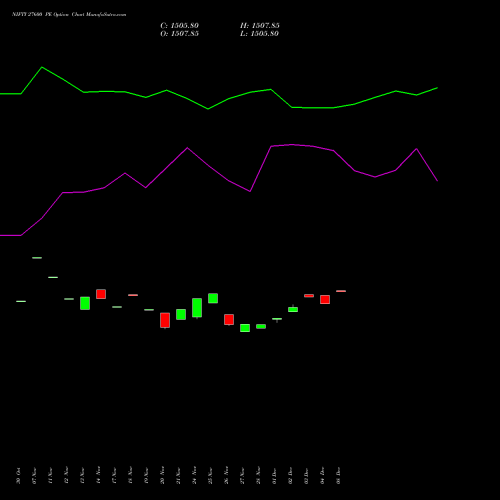Click the red candlestick above 04 Dec
Image resolution: width=500 pixels, height=500 pixels.
coord(325,299)
